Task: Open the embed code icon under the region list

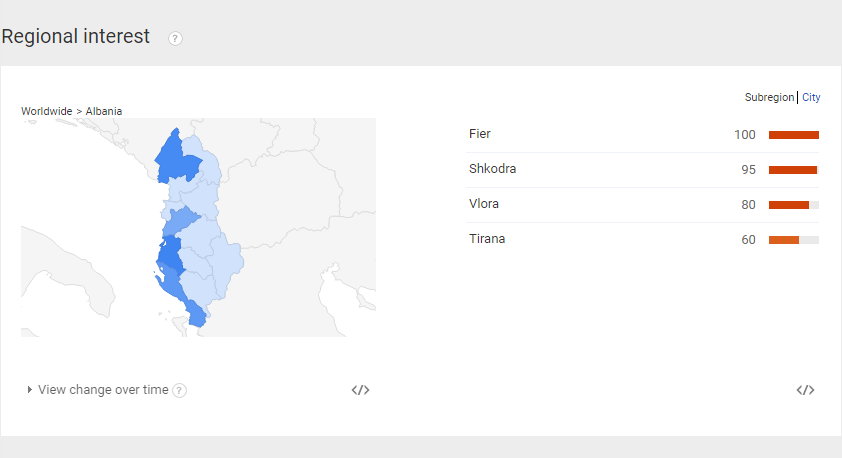Action: (x=805, y=390)
